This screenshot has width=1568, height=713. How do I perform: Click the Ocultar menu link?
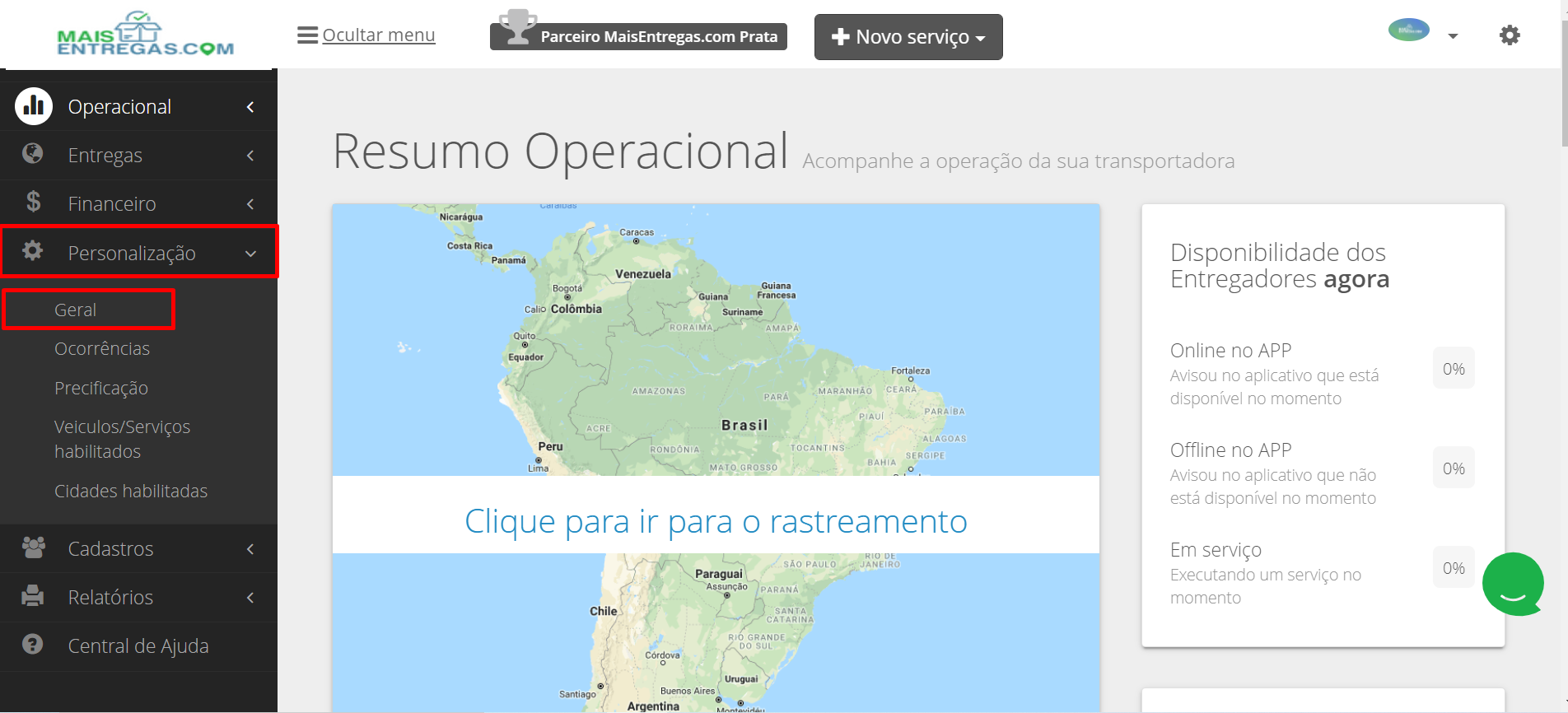click(379, 35)
